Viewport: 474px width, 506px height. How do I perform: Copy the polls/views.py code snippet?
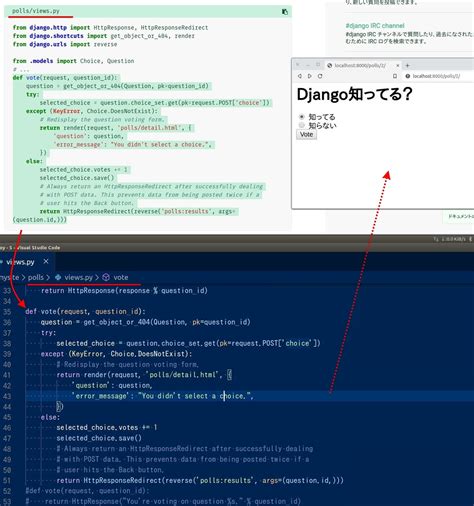point(285,12)
